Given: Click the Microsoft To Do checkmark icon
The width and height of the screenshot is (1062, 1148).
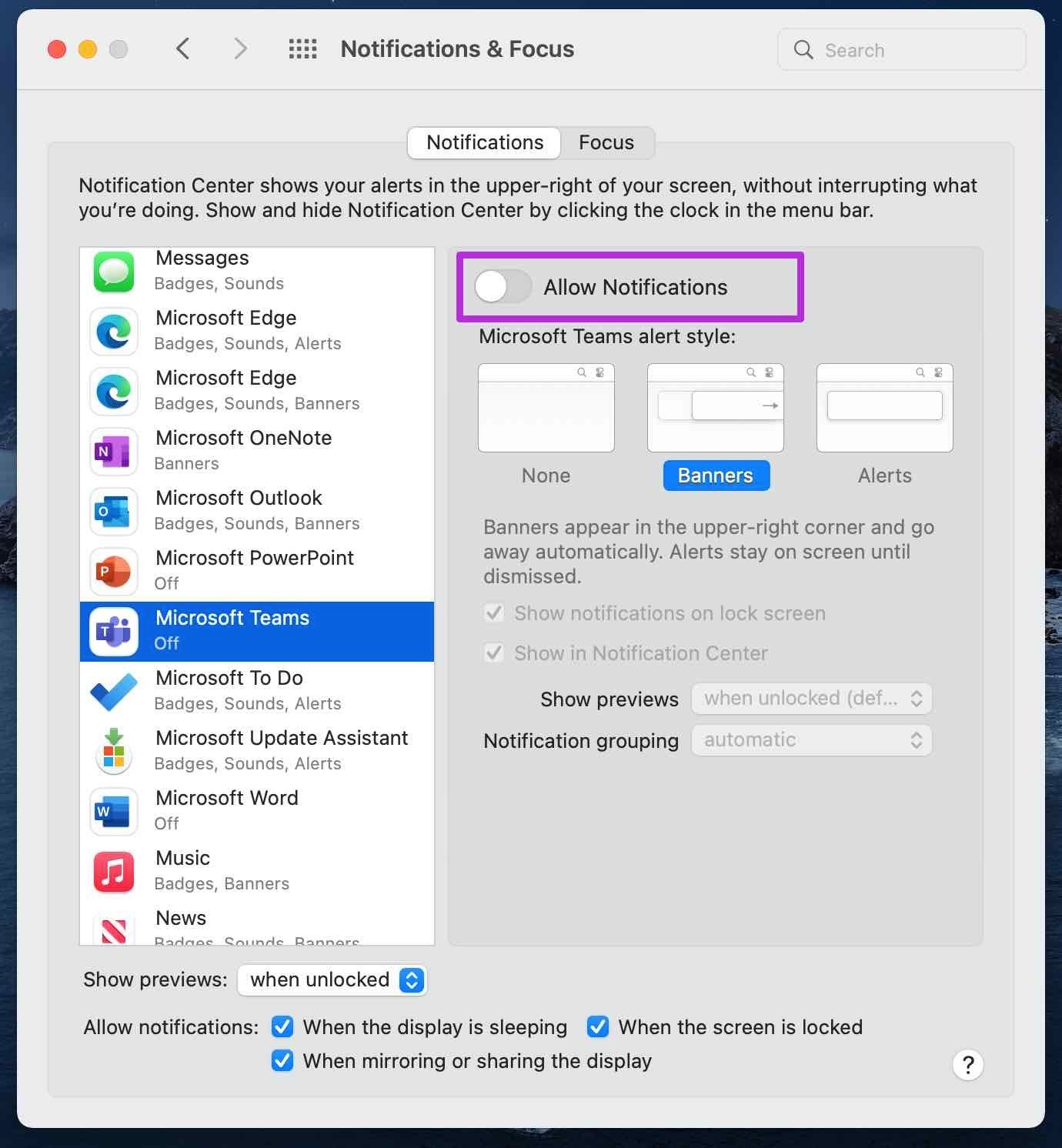Looking at the screenshot, I should pos(114,691).
